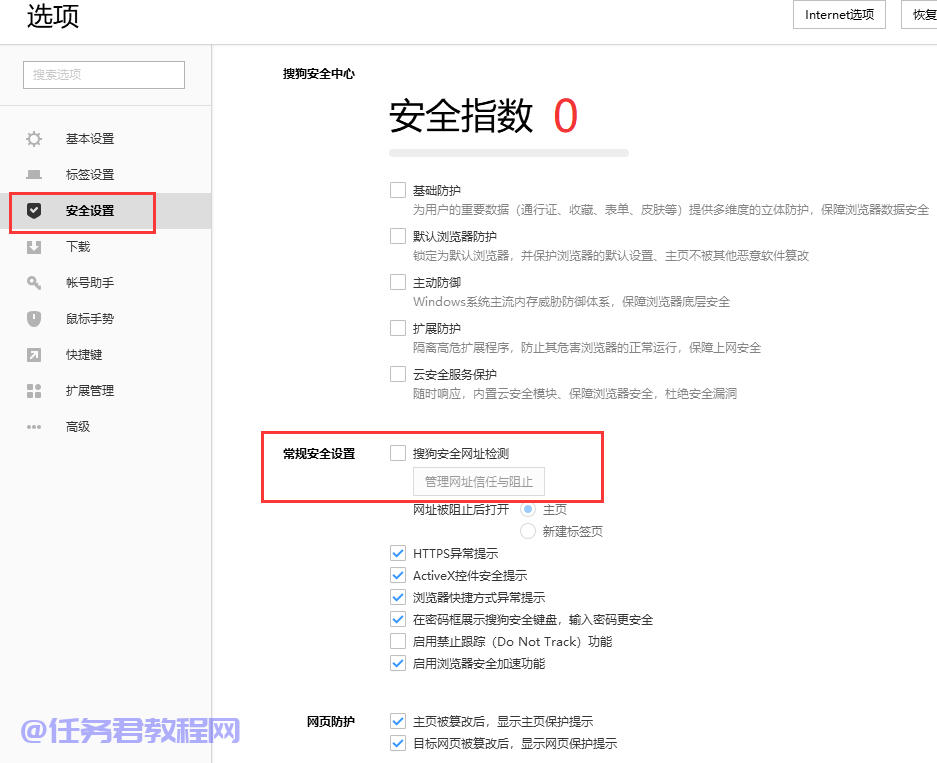Image resolution: width=937 pixels, height=763 pixels.
Task: Click the 选项 page title
Action: [53, 16]
